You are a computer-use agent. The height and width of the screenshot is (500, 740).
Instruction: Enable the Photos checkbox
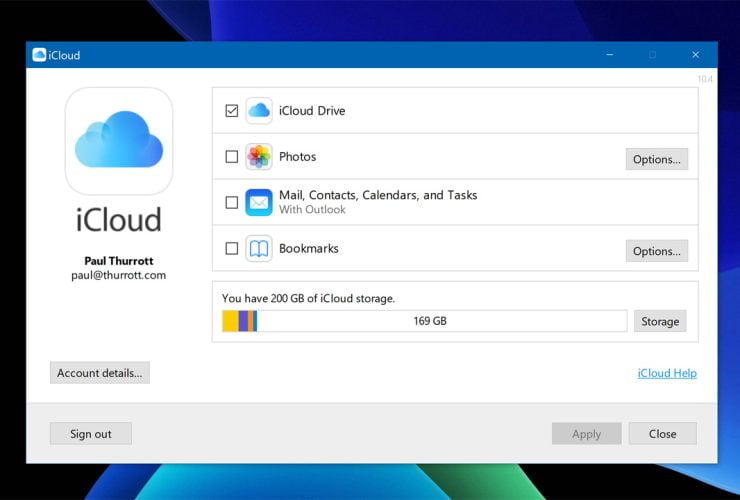(x=232, y=156)
